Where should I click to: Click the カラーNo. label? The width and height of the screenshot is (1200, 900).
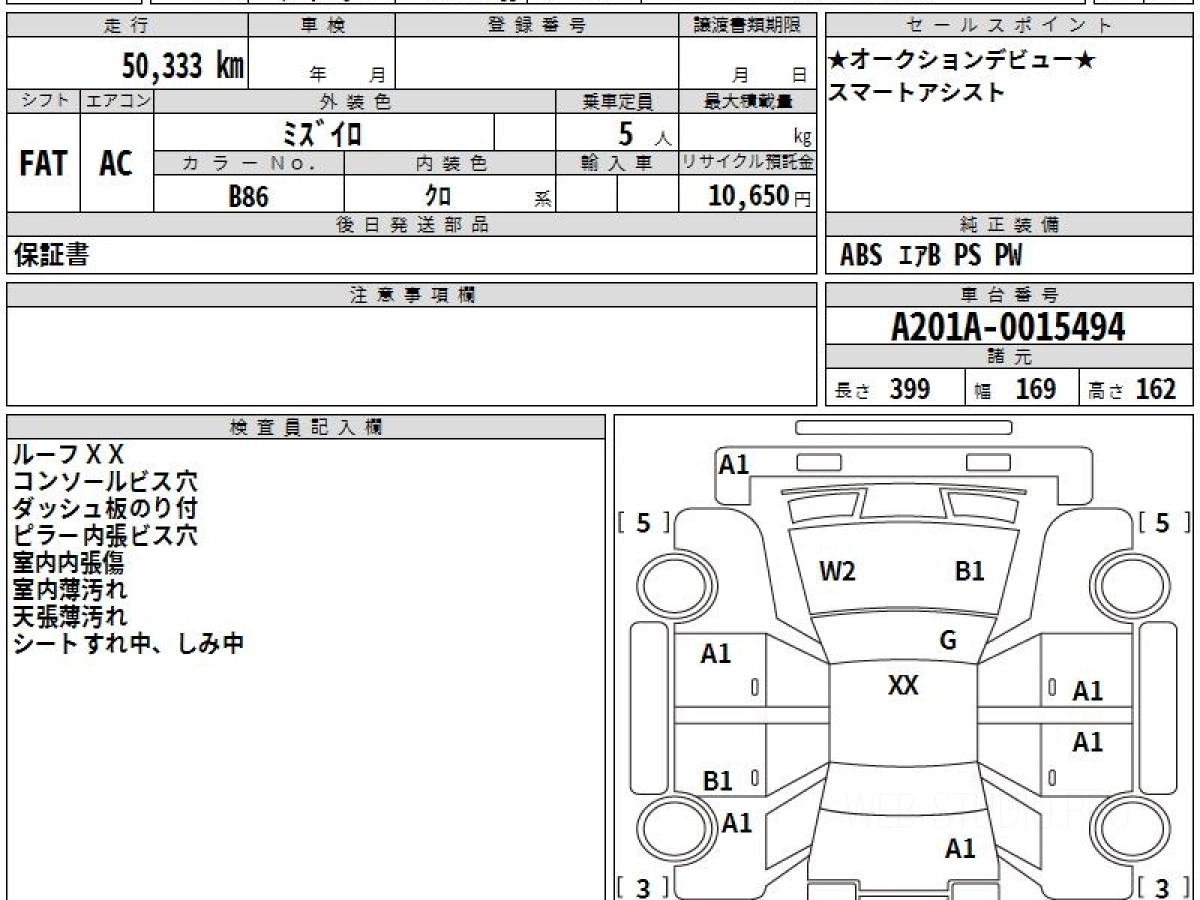[249, 164]
